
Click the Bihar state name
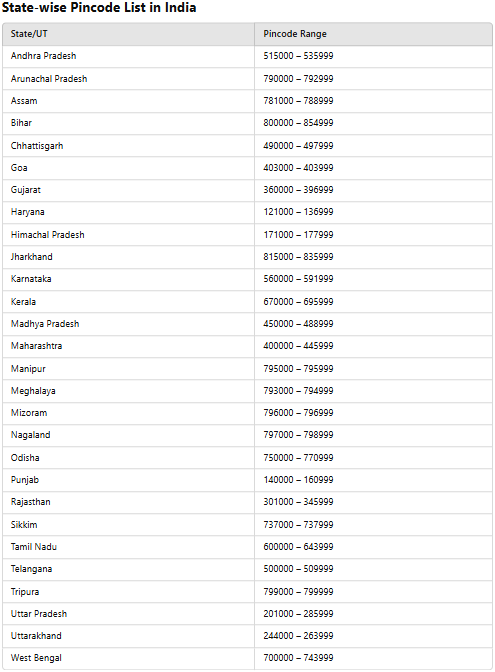click(21, 123)
